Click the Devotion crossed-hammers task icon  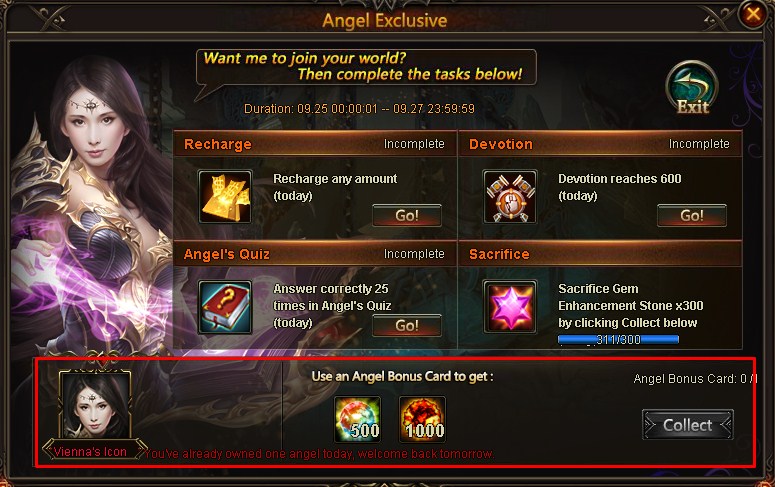510,197
